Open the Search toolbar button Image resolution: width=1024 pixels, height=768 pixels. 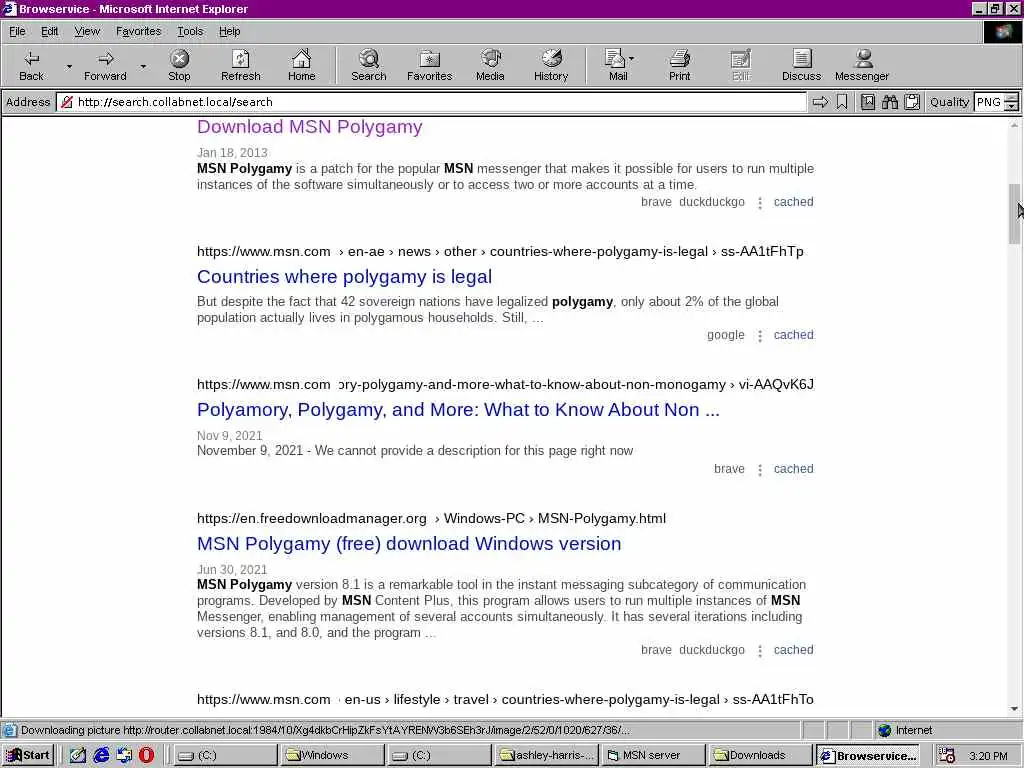tap(368, 65)
